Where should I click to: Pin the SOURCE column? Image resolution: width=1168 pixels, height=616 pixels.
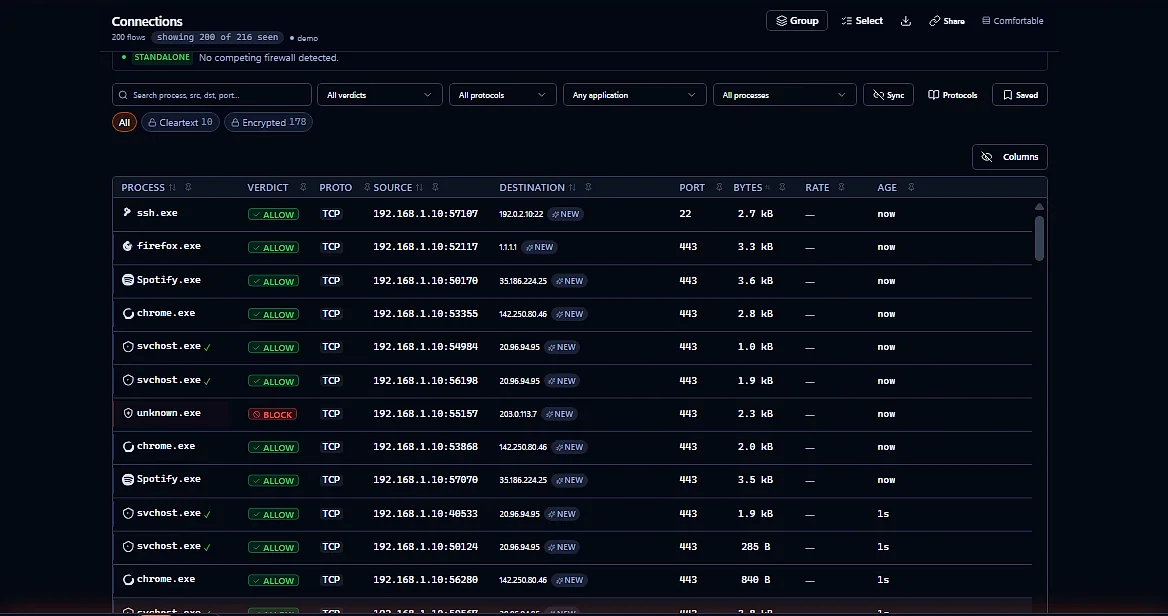[436, 188]
